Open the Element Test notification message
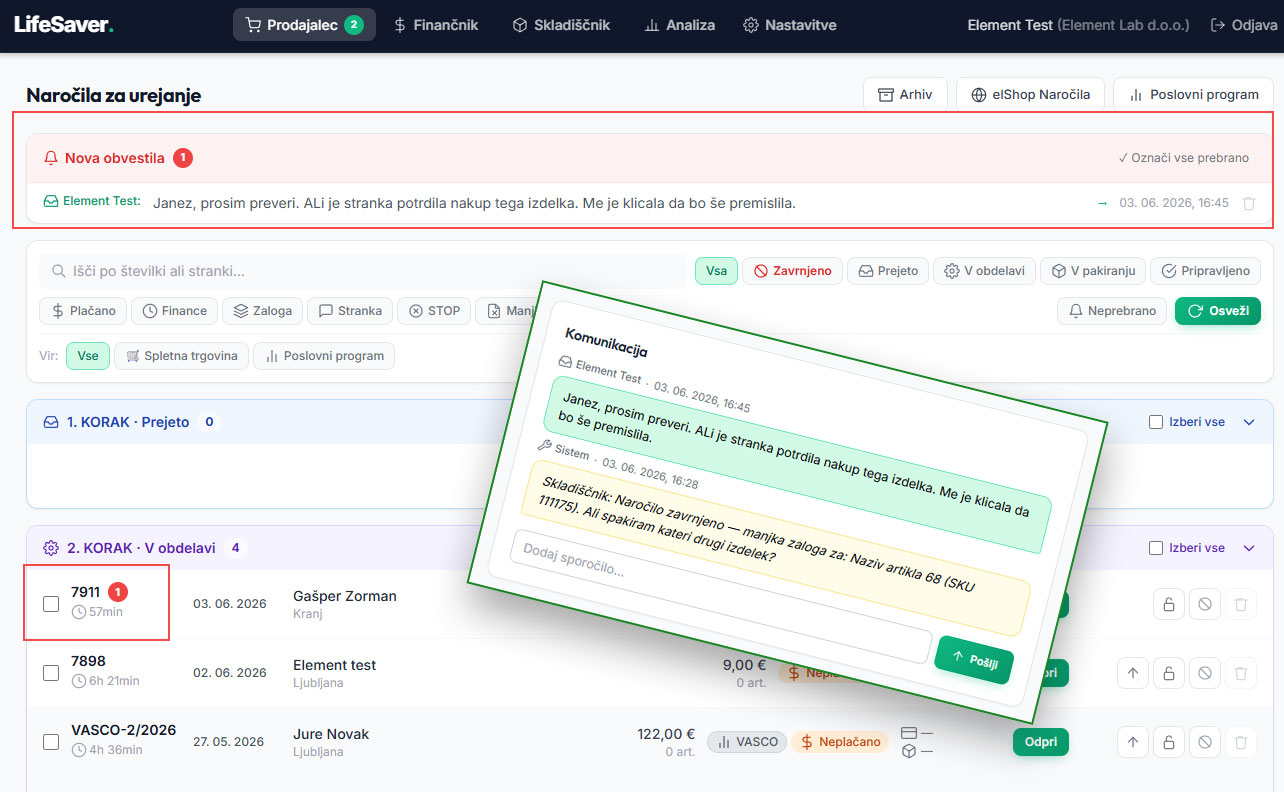The width and height of the screenshot is (1284, 792). (x=474, y=203)
